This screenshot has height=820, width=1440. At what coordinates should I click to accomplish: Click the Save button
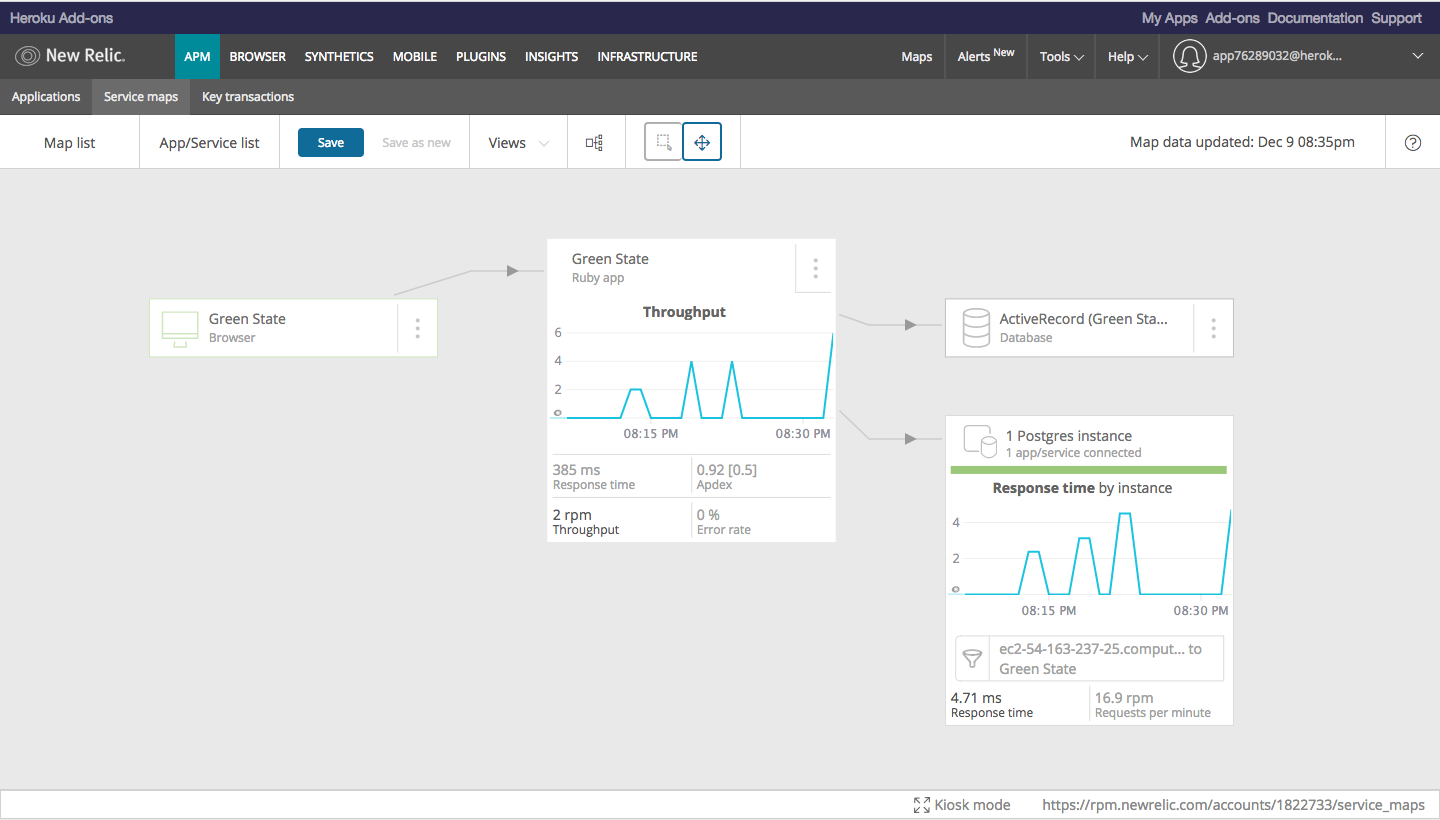331,143
